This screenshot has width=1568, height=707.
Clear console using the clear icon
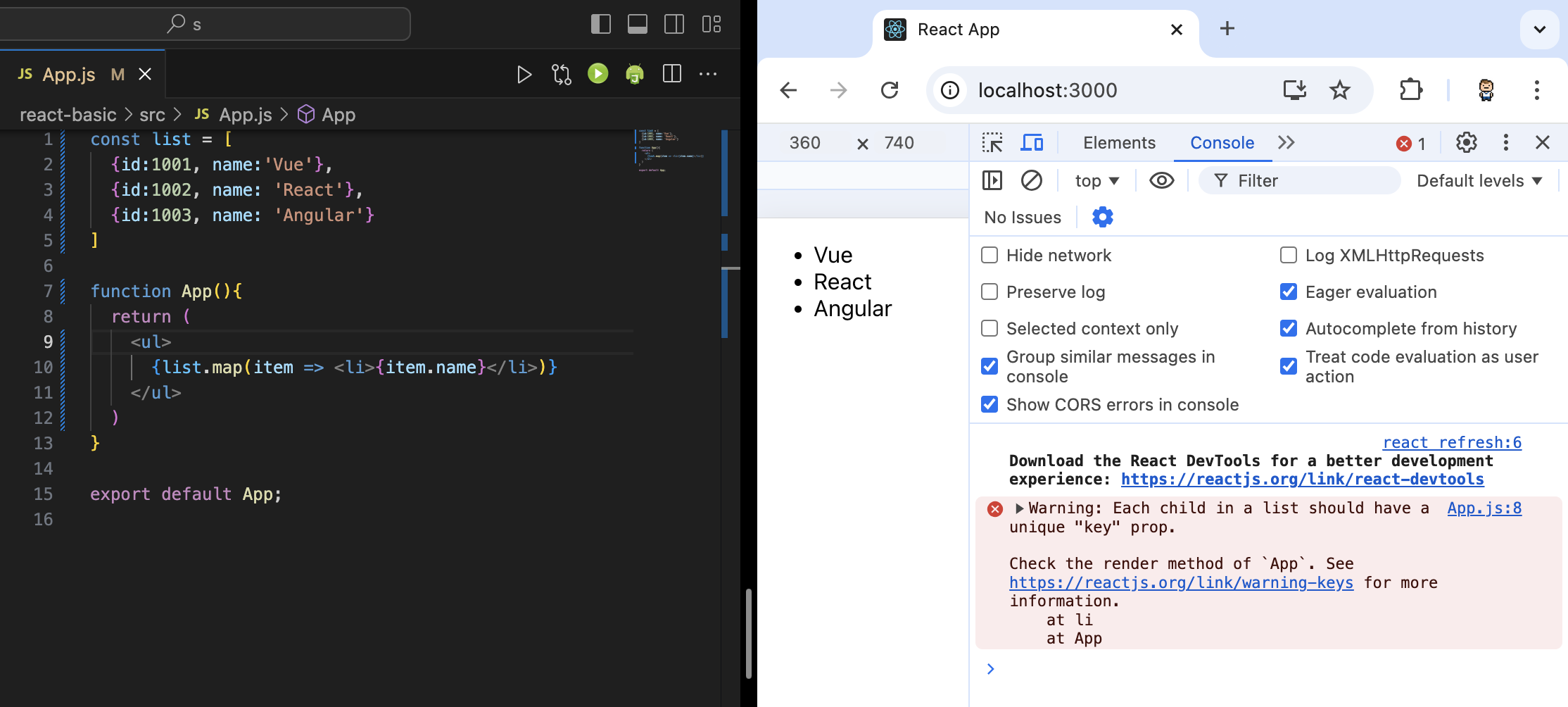coord(1031,181)
